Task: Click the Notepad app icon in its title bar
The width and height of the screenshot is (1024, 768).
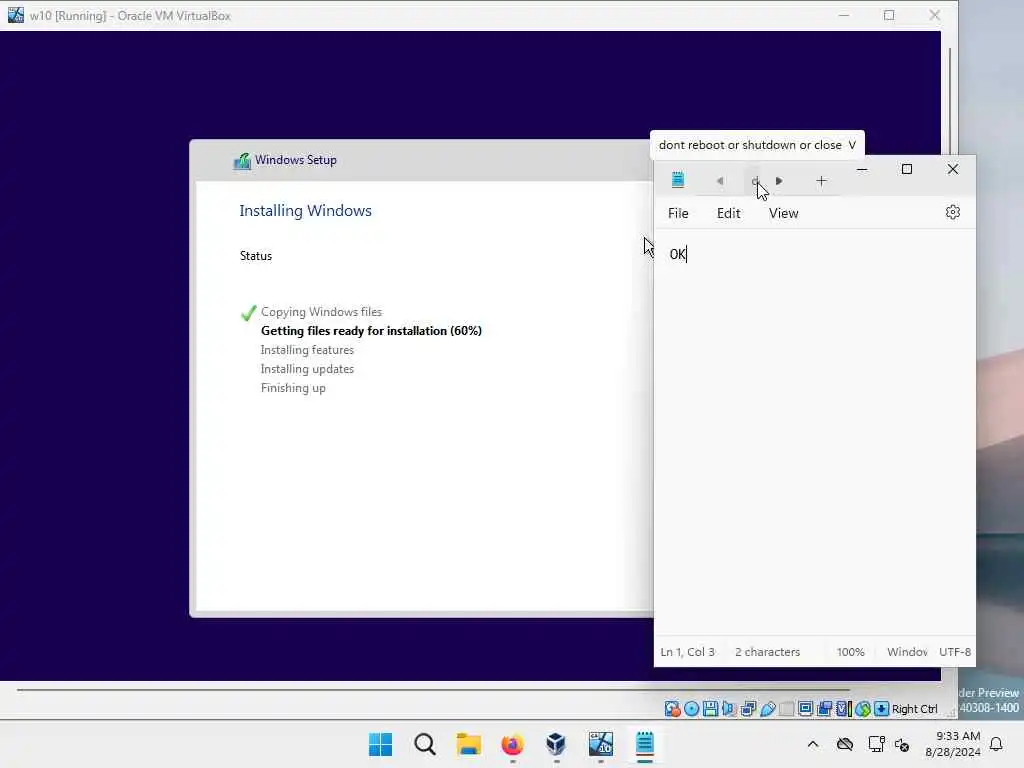Action: coord(678,180)
